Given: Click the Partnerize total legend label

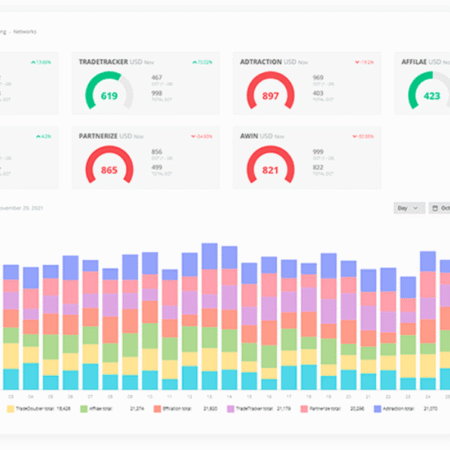Looking at the screenshot, I should [325, 408].
